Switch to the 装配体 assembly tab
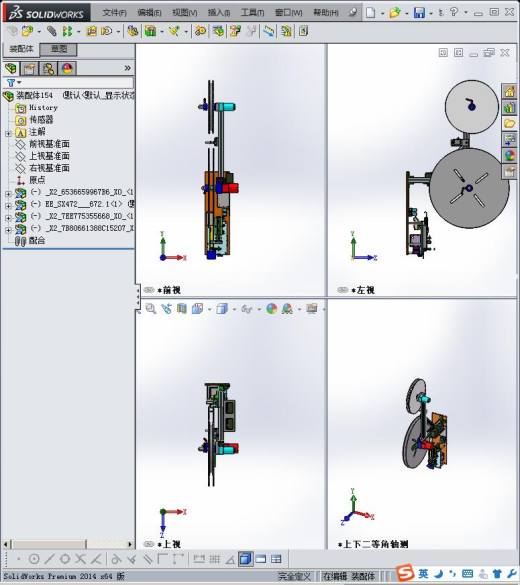This screenshot has width=520, height=585. [x=21, y=49]
